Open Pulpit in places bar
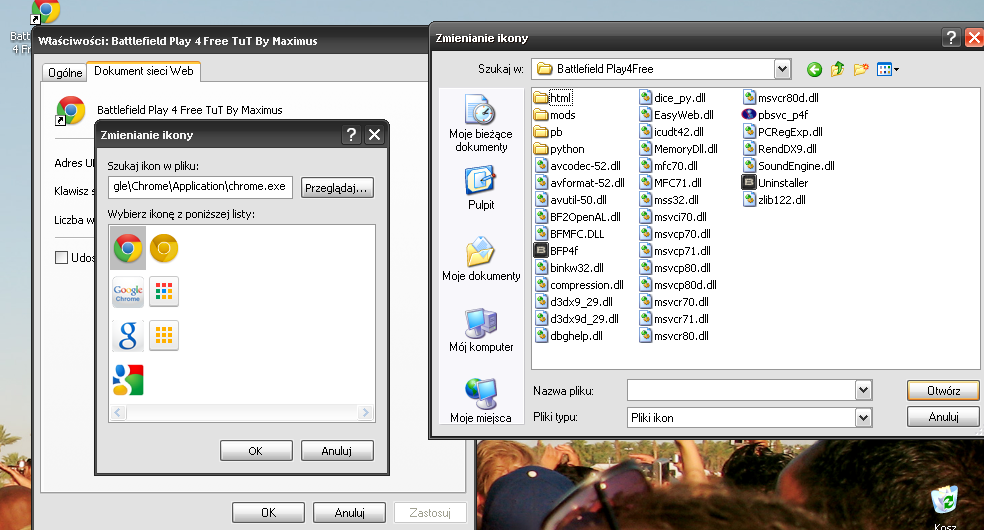Viewport: 984px width, 530px height. click(x=481, y=188)
